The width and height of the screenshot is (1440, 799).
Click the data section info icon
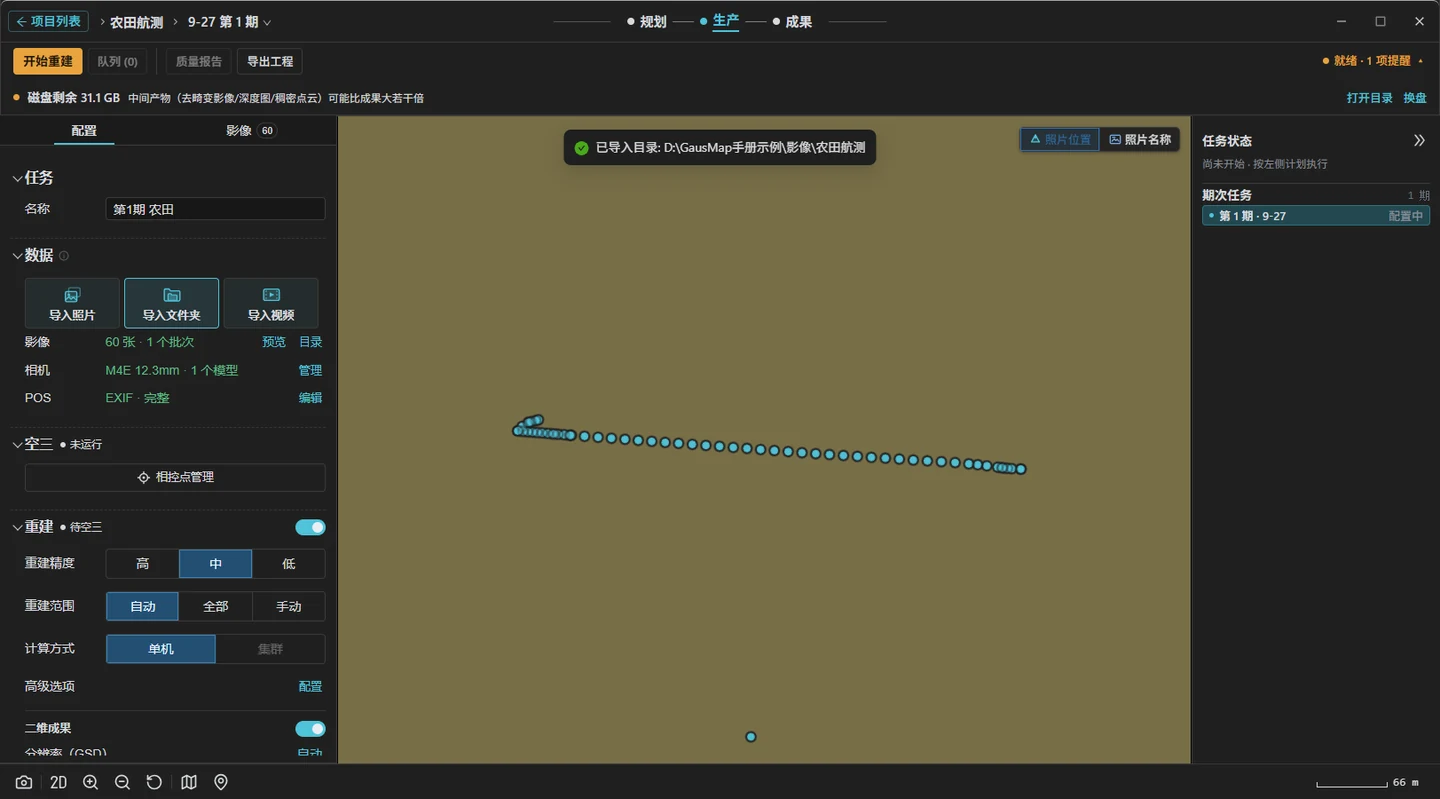point(64,256)
